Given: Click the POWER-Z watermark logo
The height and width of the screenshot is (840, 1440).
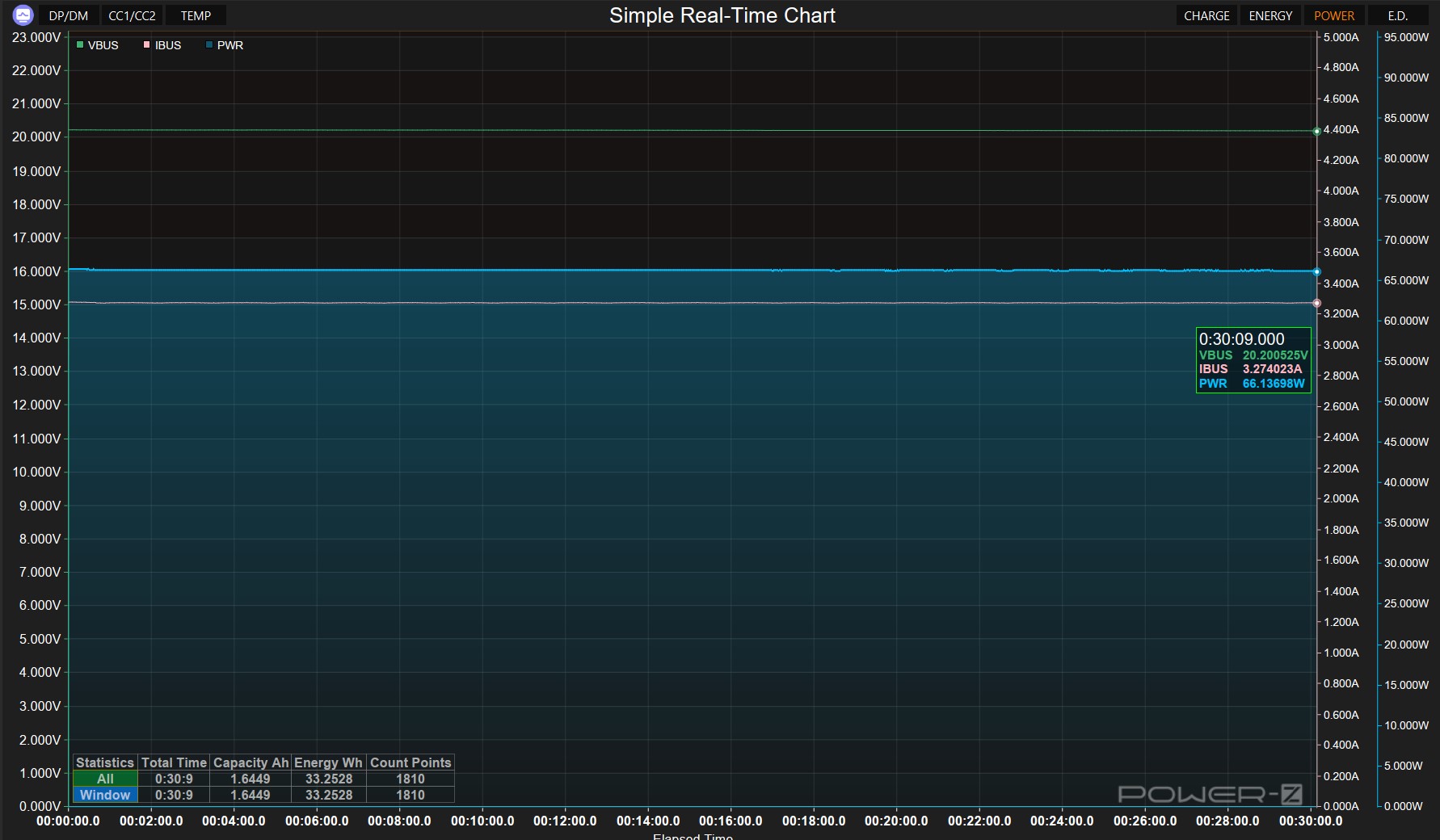Looking at the screenshot, I should (x=1210, y=795).
